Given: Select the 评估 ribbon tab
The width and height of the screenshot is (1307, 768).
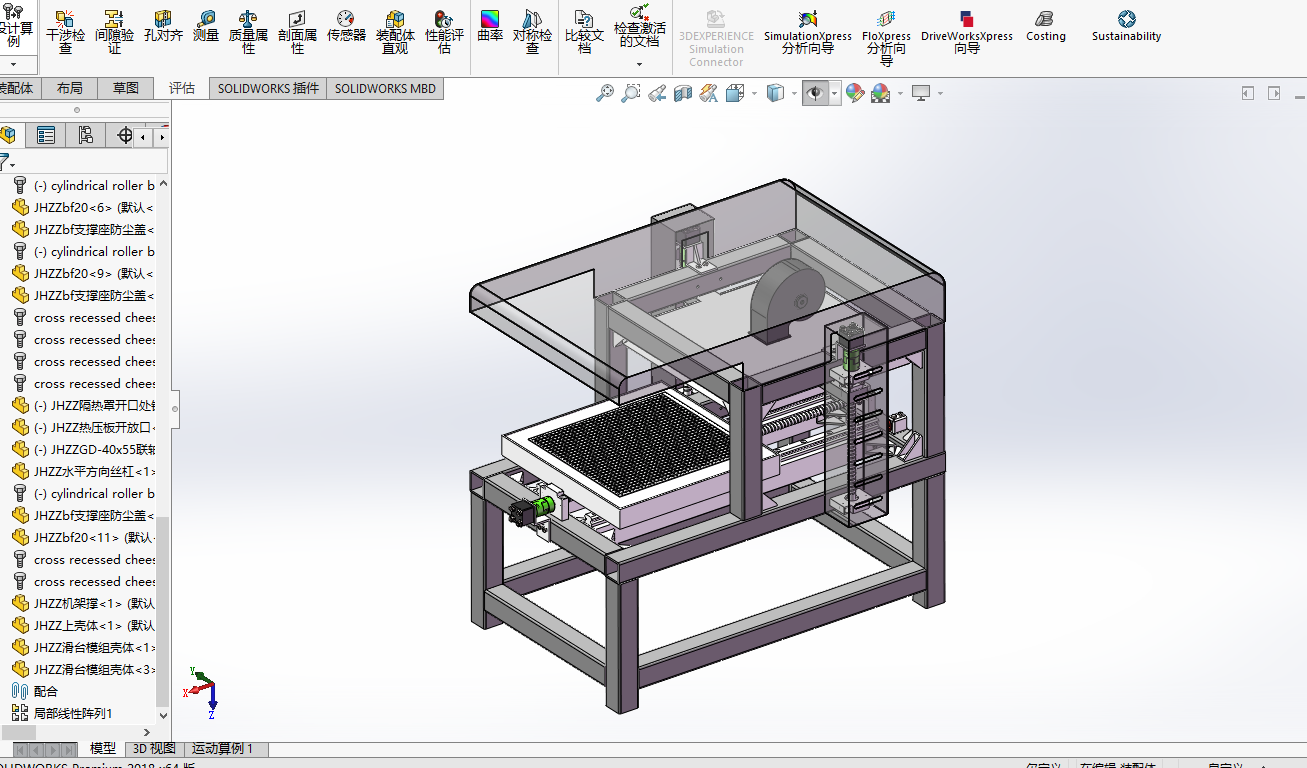Looking at the screenshot, I should click(182, 88).
